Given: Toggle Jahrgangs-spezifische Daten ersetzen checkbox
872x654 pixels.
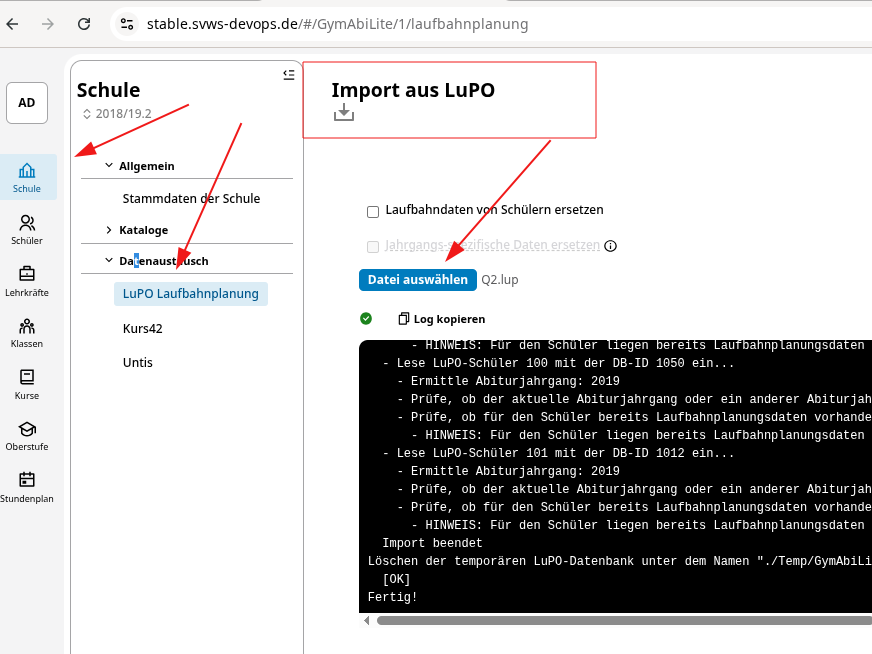Looking at the screenshot, I should tap(373, 246).
